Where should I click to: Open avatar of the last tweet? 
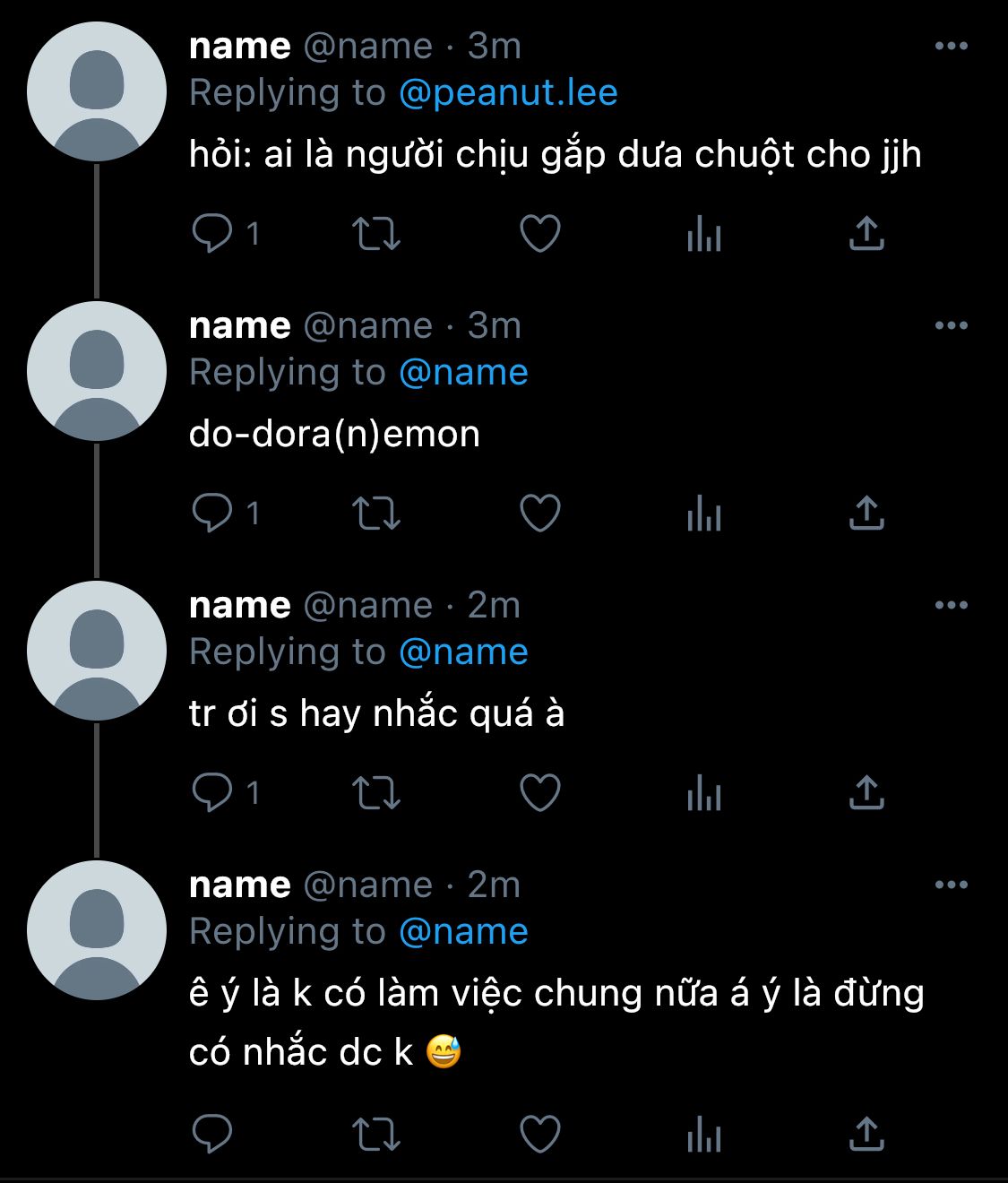click(x=97, y=930)
